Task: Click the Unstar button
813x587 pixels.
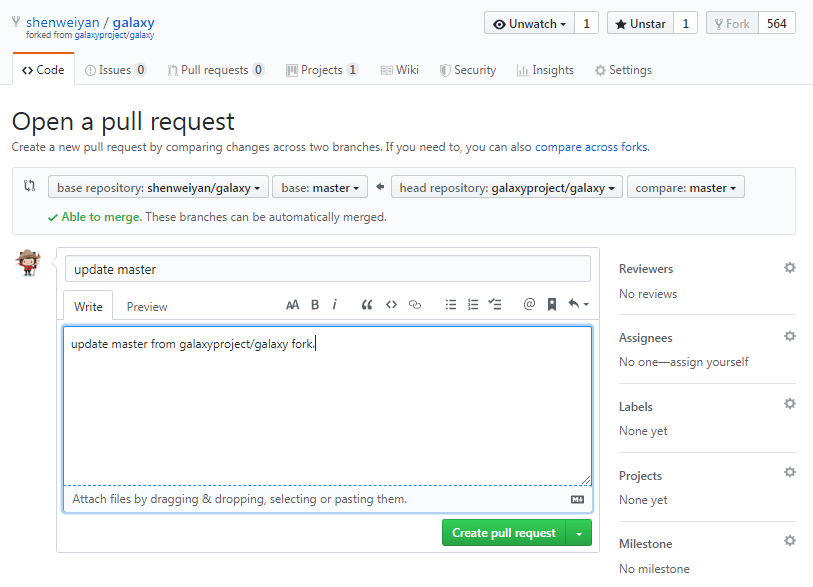Action: tap(640, 23)
